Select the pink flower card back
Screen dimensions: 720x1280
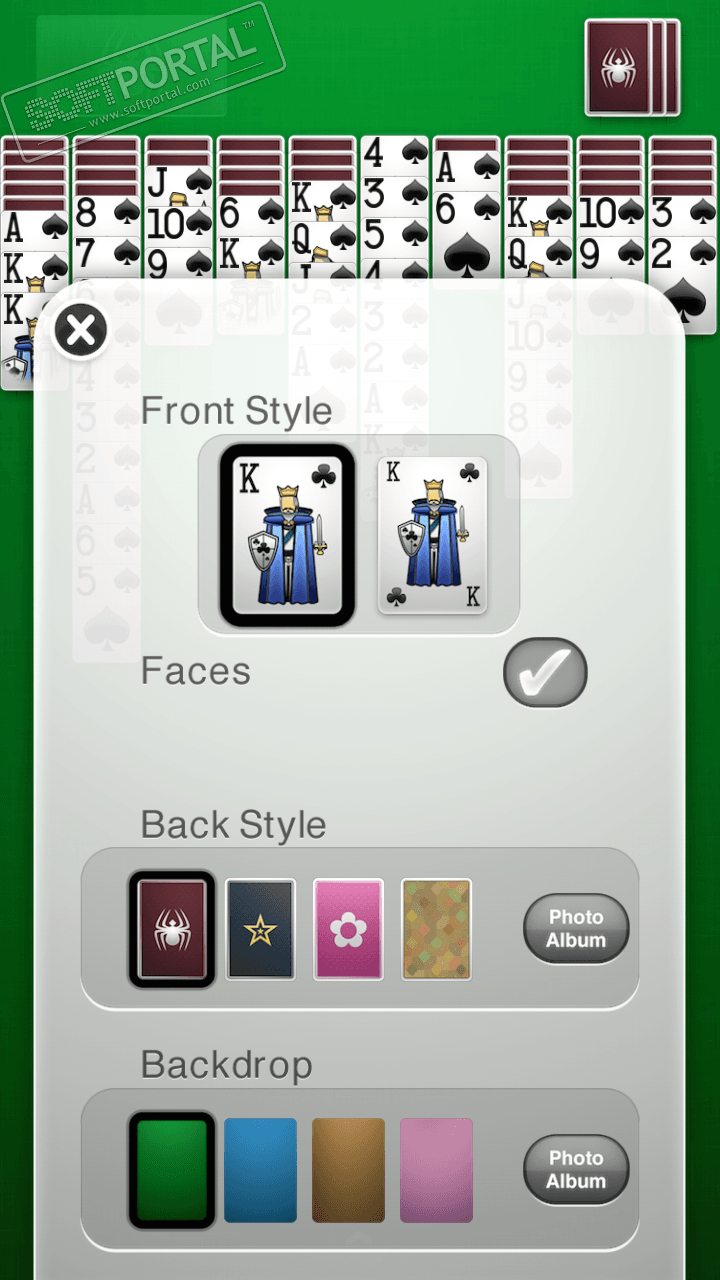pos(348,930)
